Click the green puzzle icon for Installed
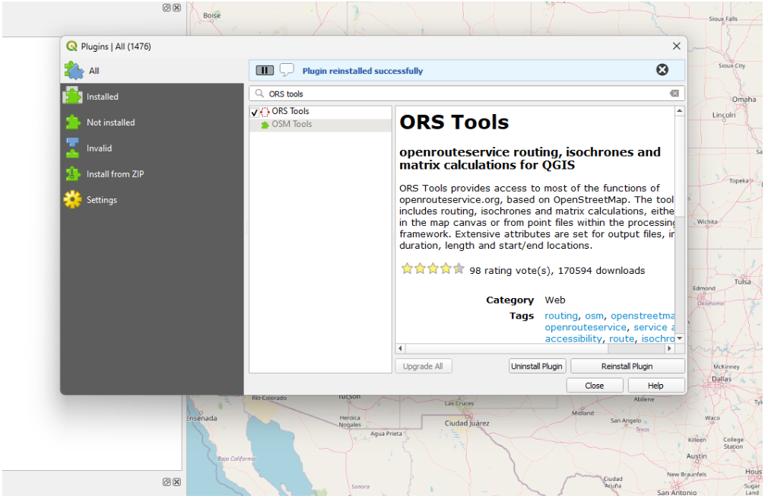Viewport: 768px width, 499px height. point(73,96)
